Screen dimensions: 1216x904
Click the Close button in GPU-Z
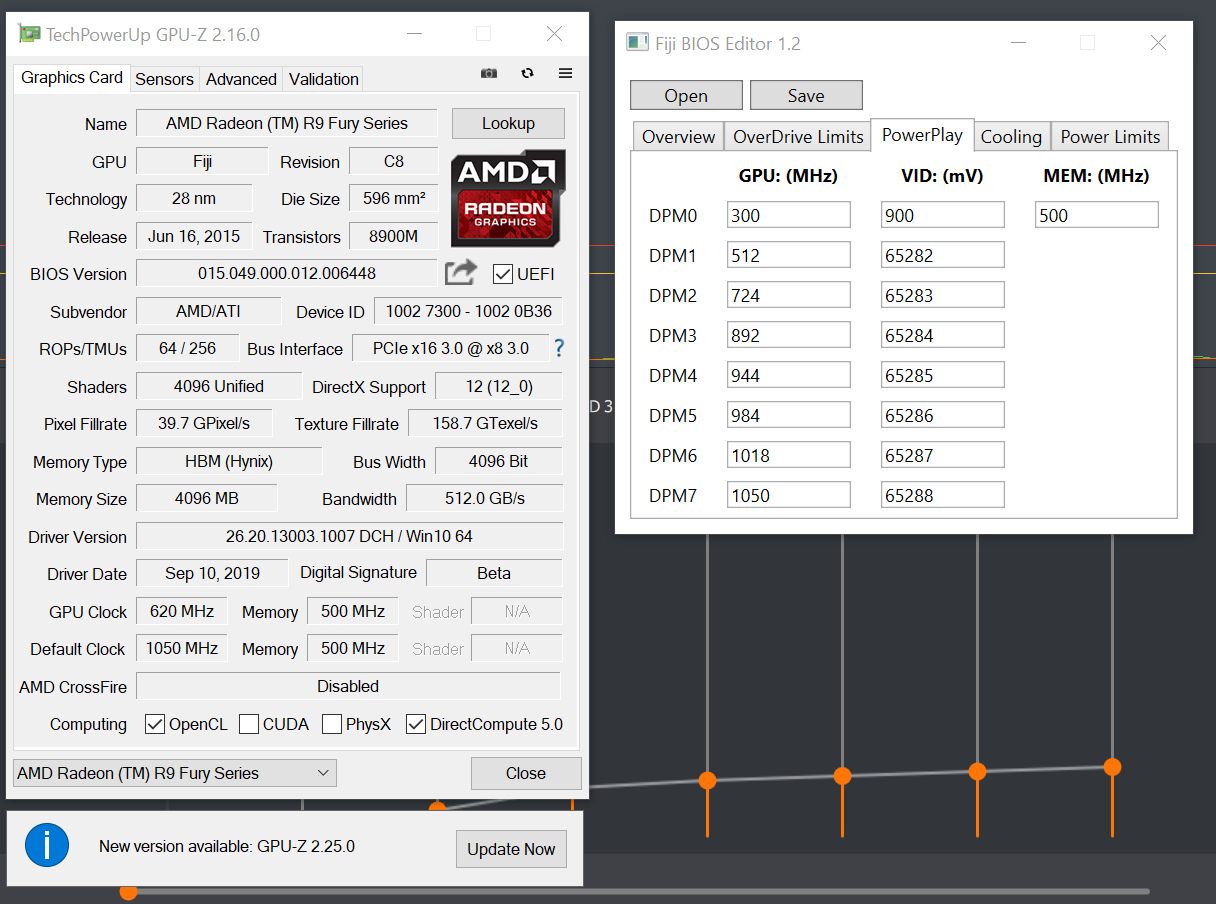click(x=526, y=773)
